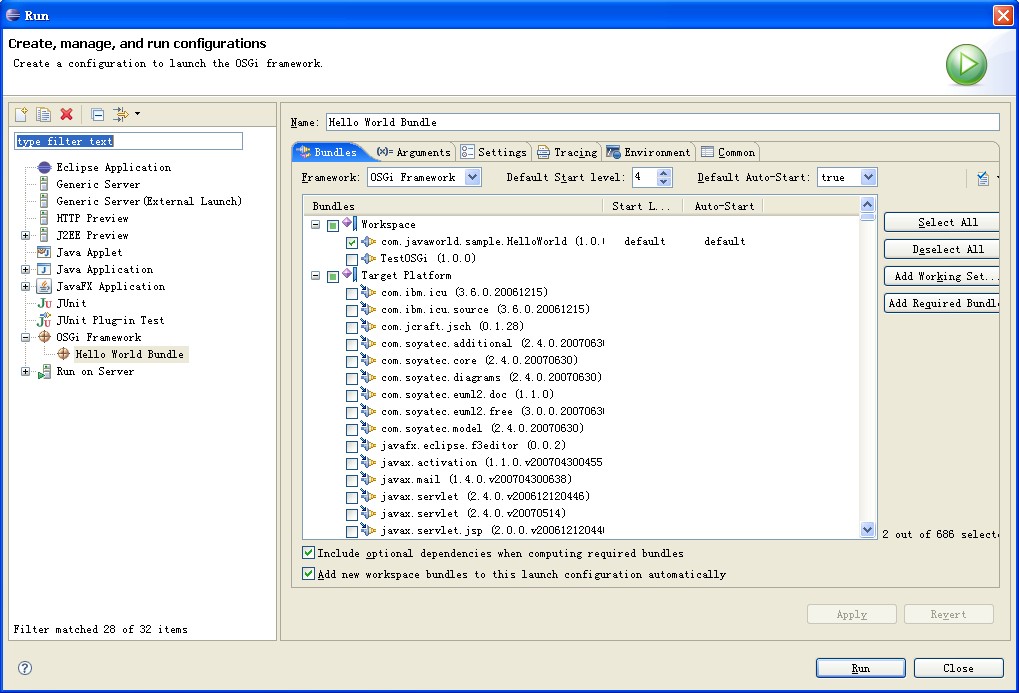Select Generic Server (External Launch) item
Screen dimensions: 1019x693
pyautogui.click(x=149, y=201)
